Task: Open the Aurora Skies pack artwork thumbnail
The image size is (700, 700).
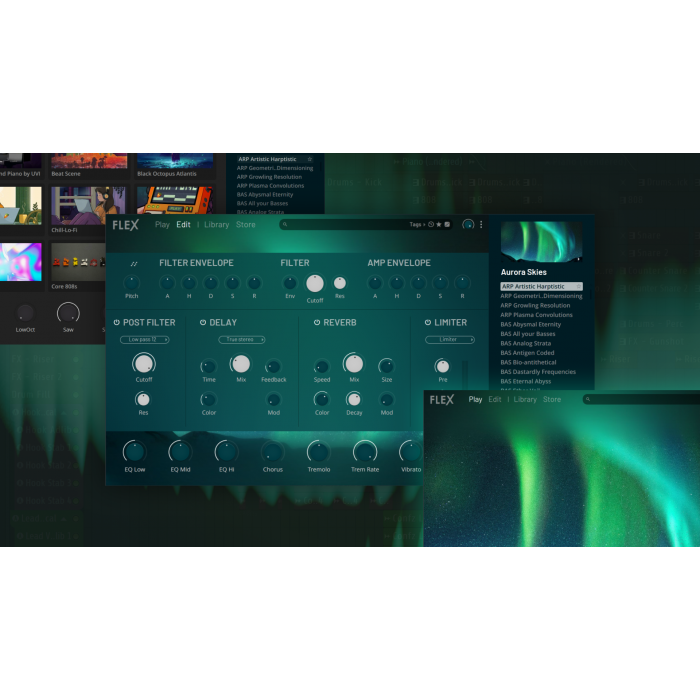Action: pos(542,242)
